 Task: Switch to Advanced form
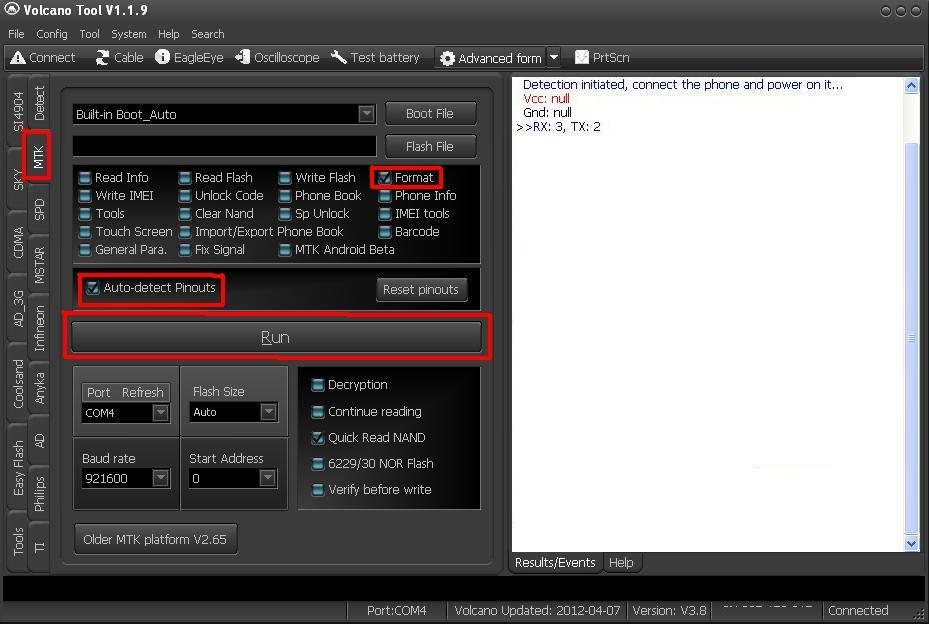coord(491,58)
